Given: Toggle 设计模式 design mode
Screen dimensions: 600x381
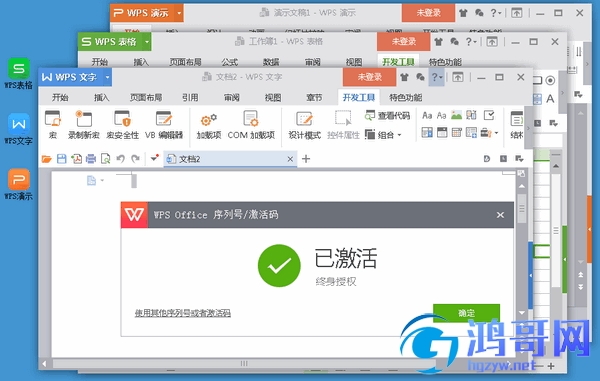Looking at the screenshot, I should [x=305, y=124].
